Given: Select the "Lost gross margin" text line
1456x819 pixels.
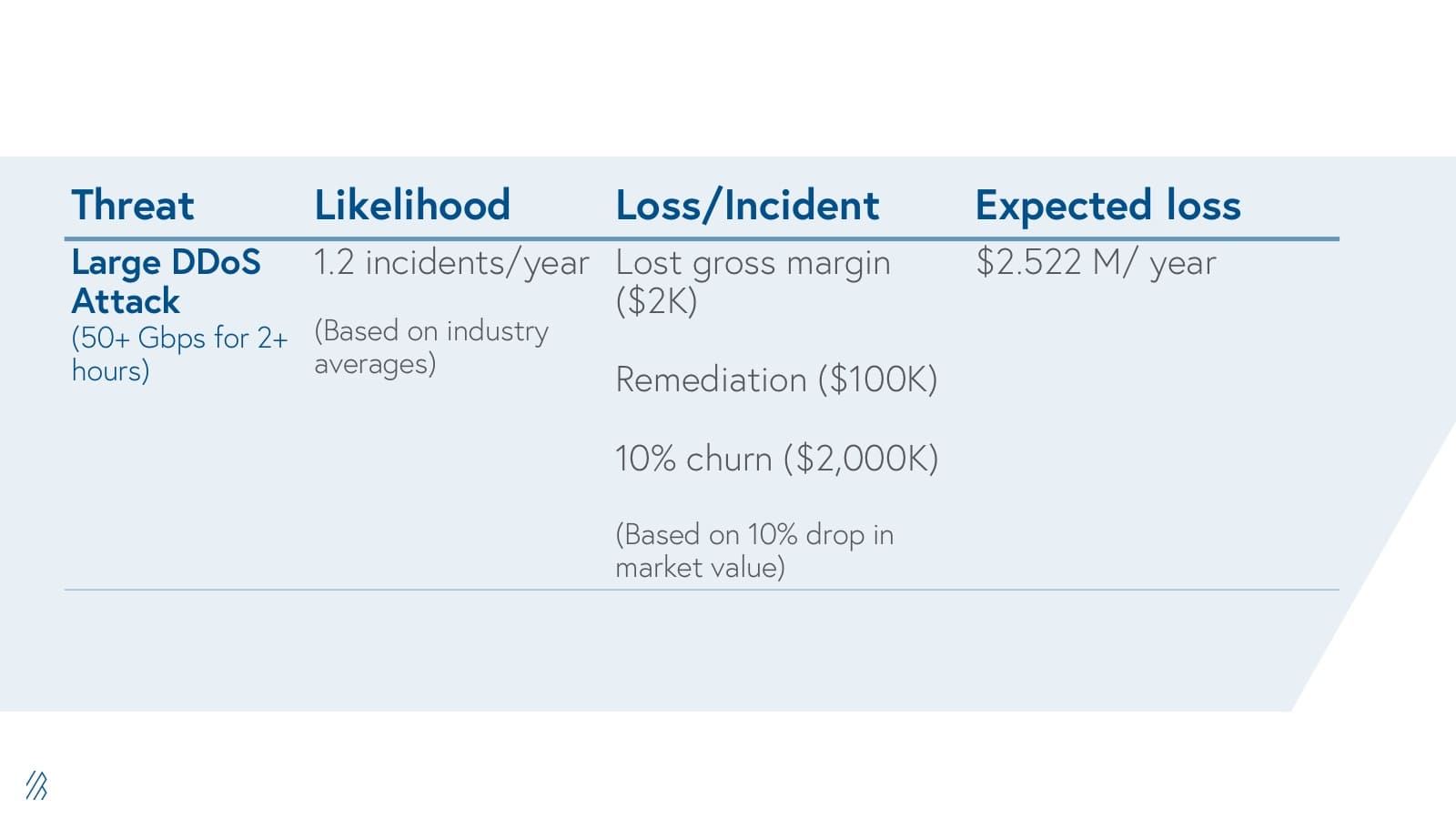Looking at the screenshot, I should click(753, 263).
